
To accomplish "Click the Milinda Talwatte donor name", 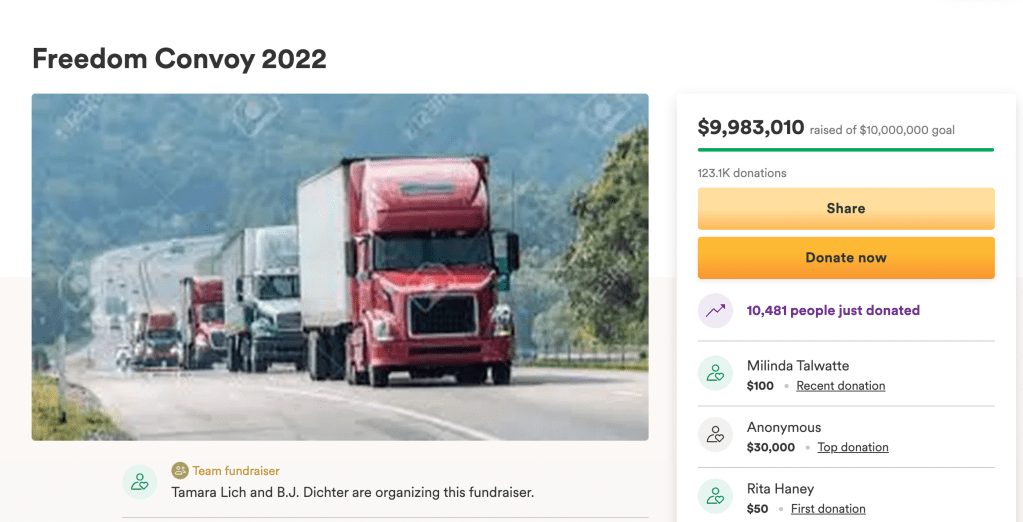I will 798,366.
